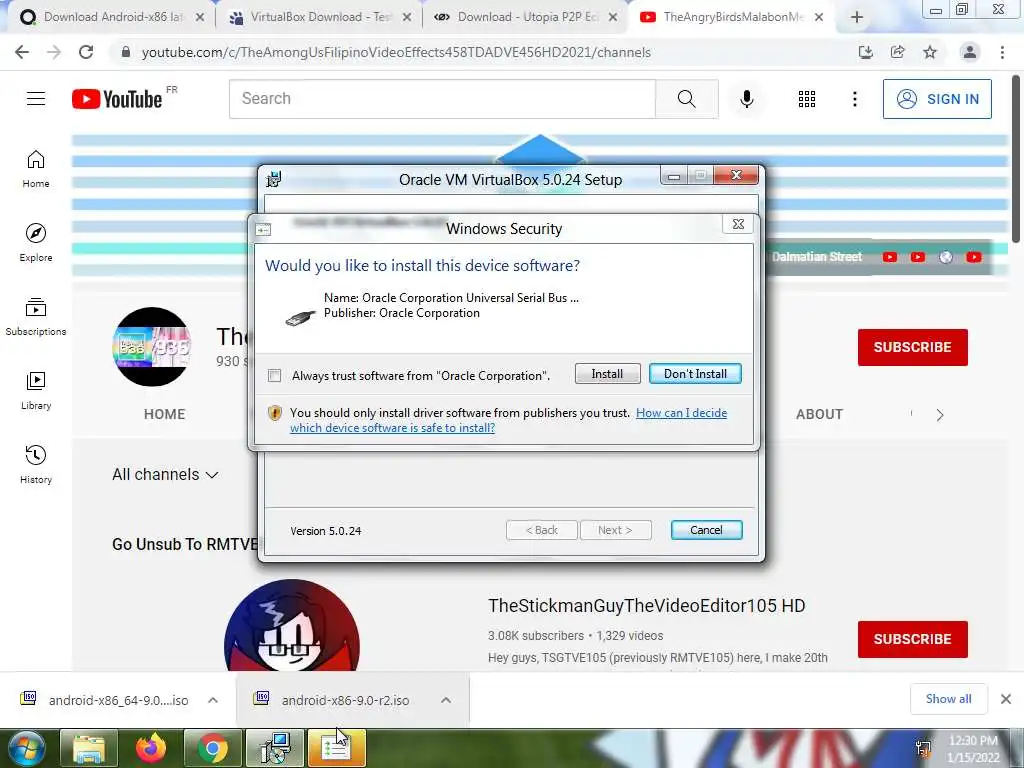Image resolution: width=1024 pixels, height=768 pixels.
Task: Click the Dalmatian Street banner link
Action: [x=817, y=257]
